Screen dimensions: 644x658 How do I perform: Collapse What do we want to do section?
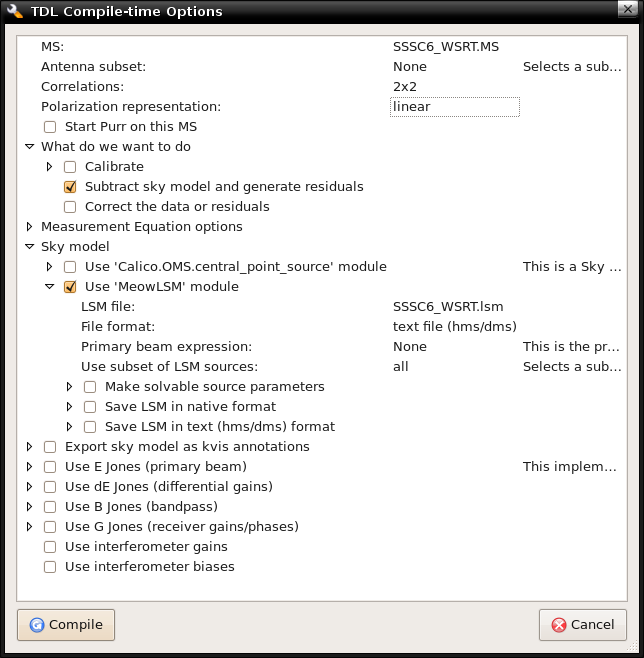(x=29, y=146)
